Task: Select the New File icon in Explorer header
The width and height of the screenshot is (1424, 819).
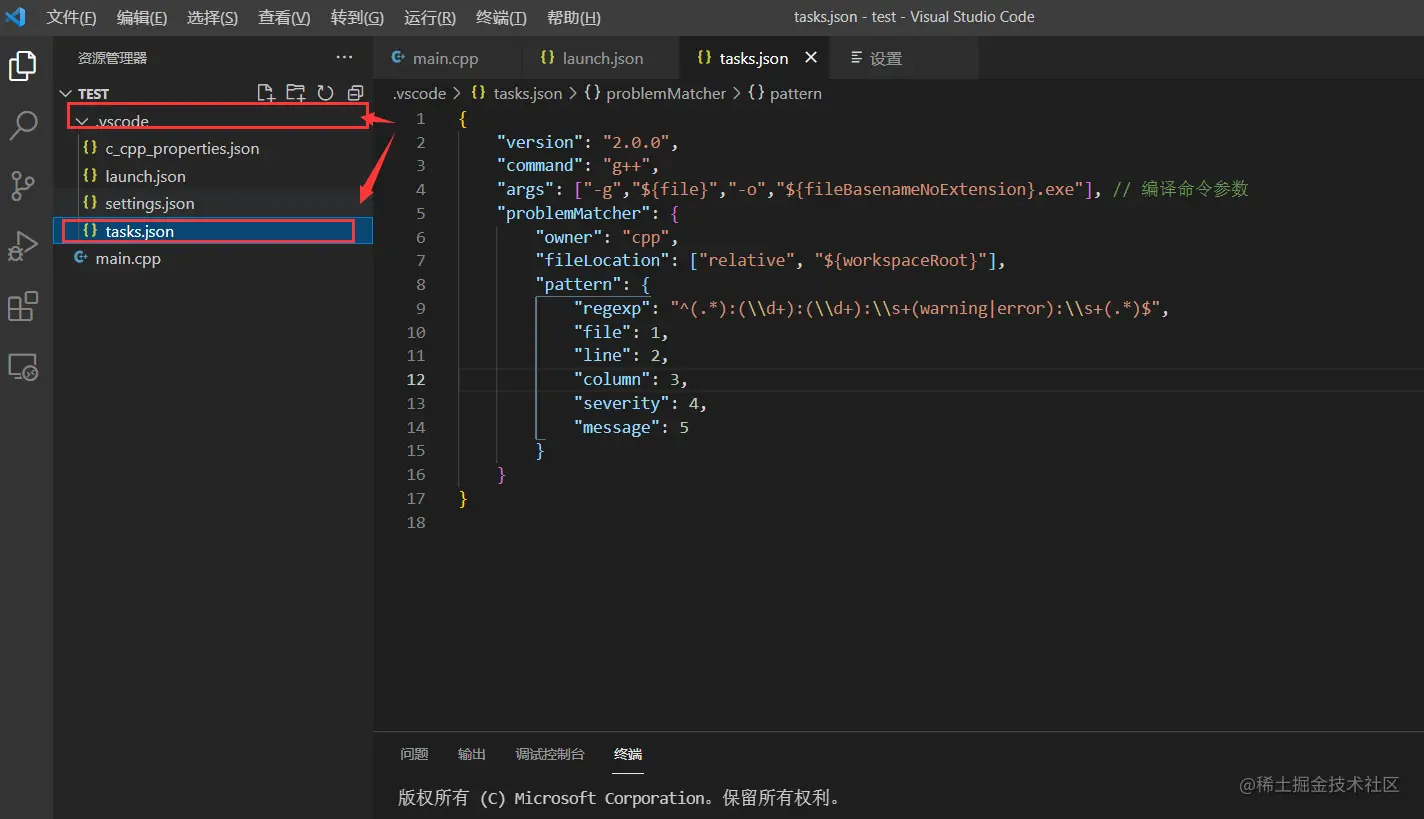Action: 266,92
